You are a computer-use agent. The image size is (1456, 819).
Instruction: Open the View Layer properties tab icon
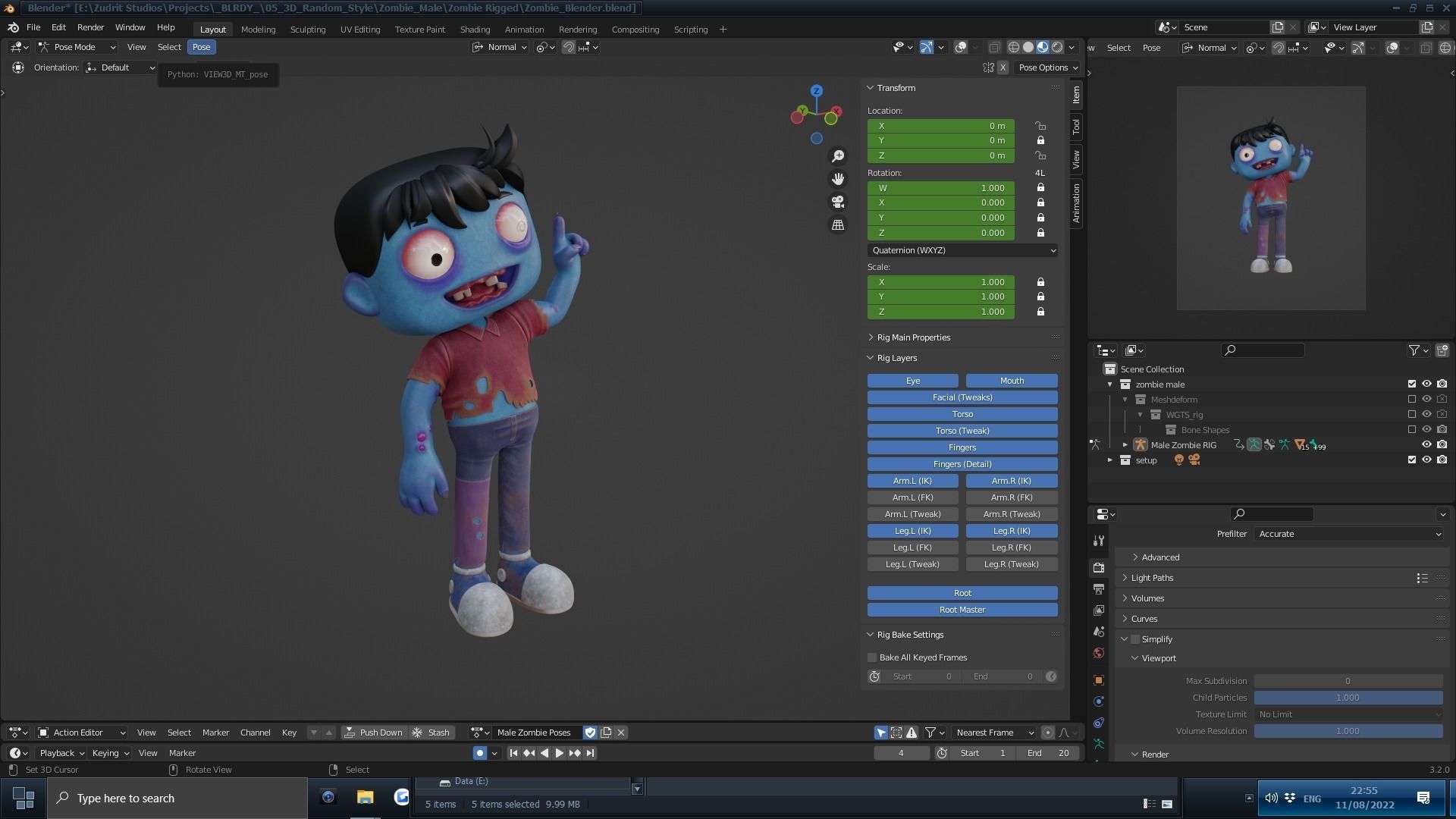(x=1099, y=610)
